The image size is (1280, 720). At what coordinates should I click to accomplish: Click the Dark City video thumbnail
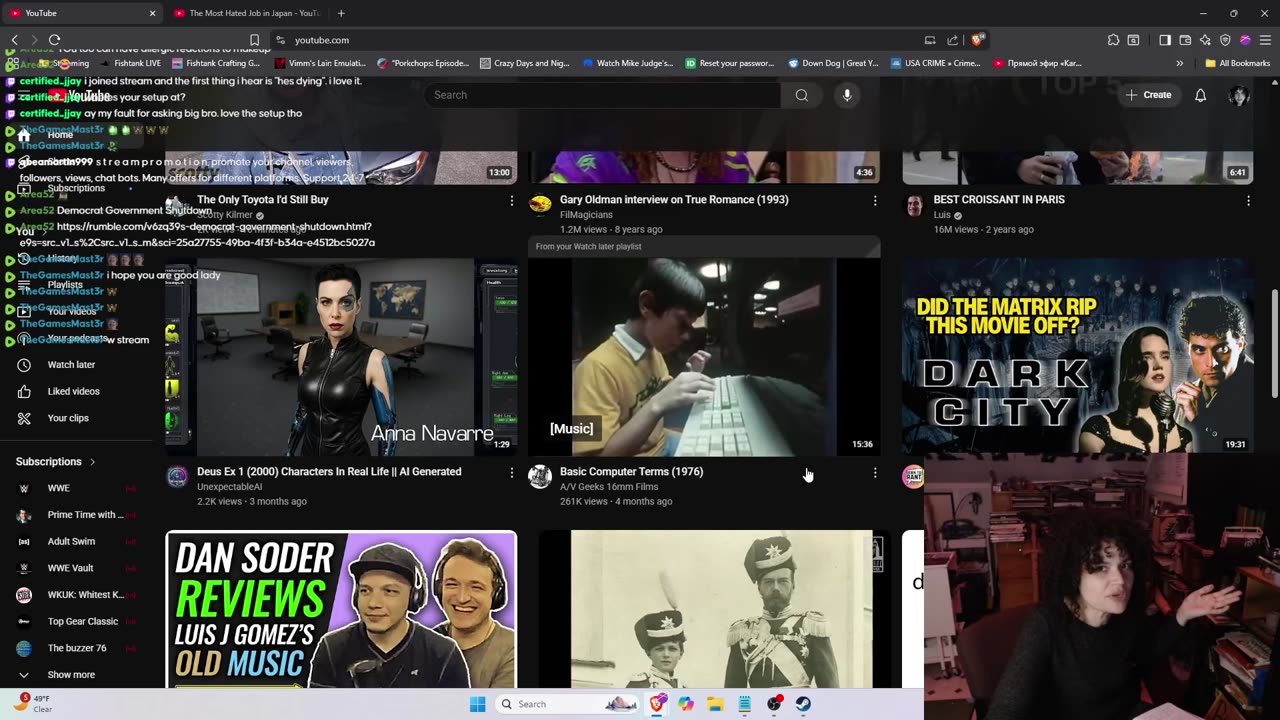tap(1077, 357)
